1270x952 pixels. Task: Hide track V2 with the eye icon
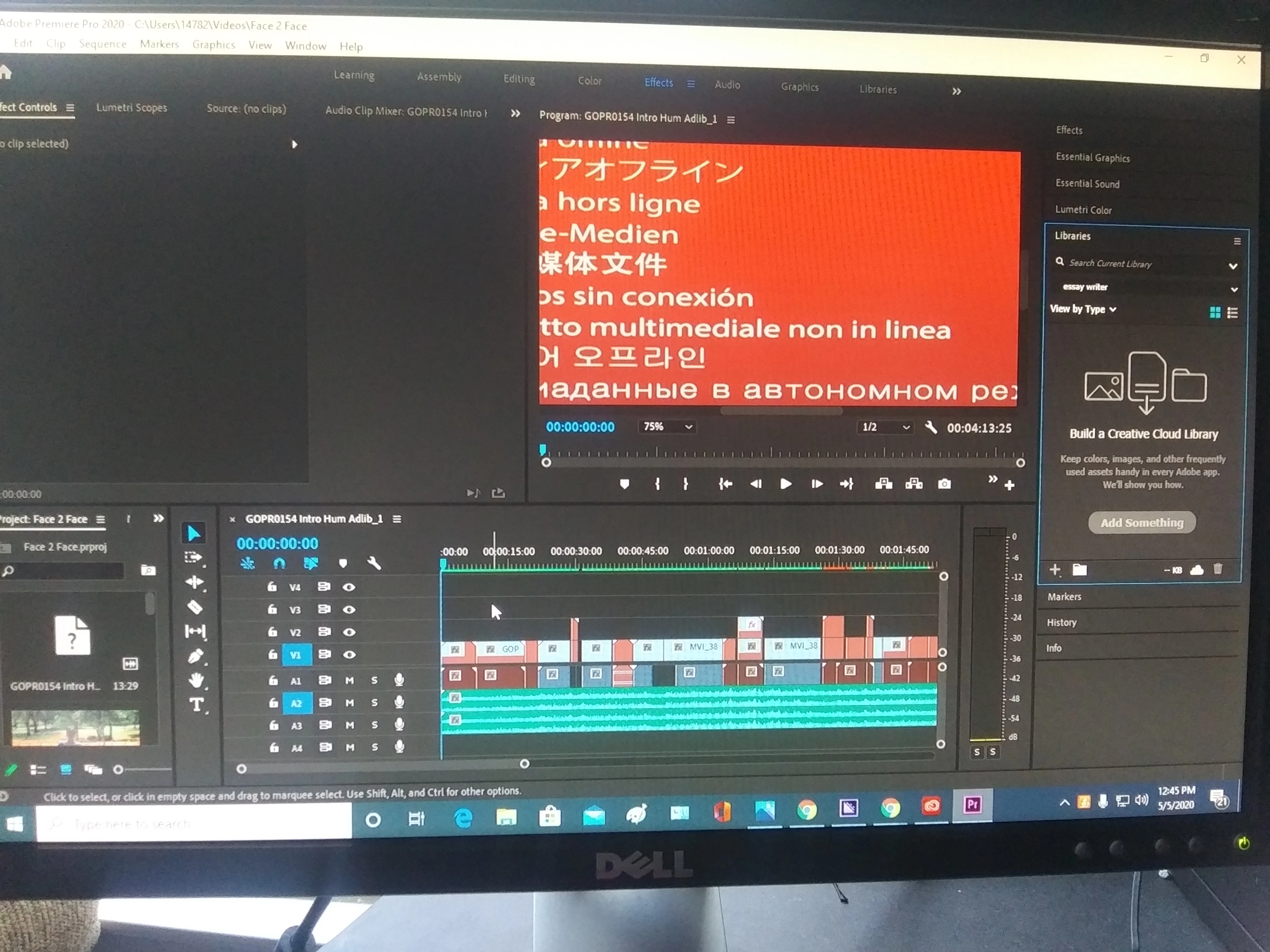pos(349,632)
